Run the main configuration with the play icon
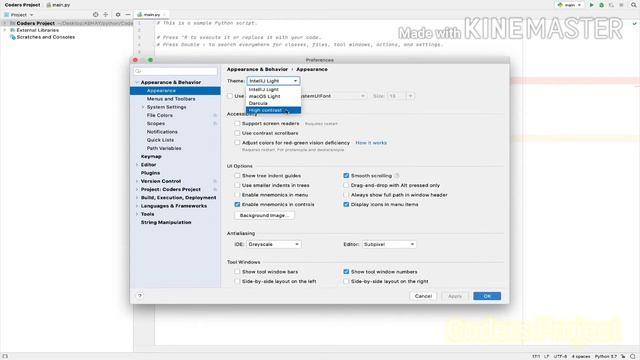The height and width of the screenshot is (360, 640). 591,5
